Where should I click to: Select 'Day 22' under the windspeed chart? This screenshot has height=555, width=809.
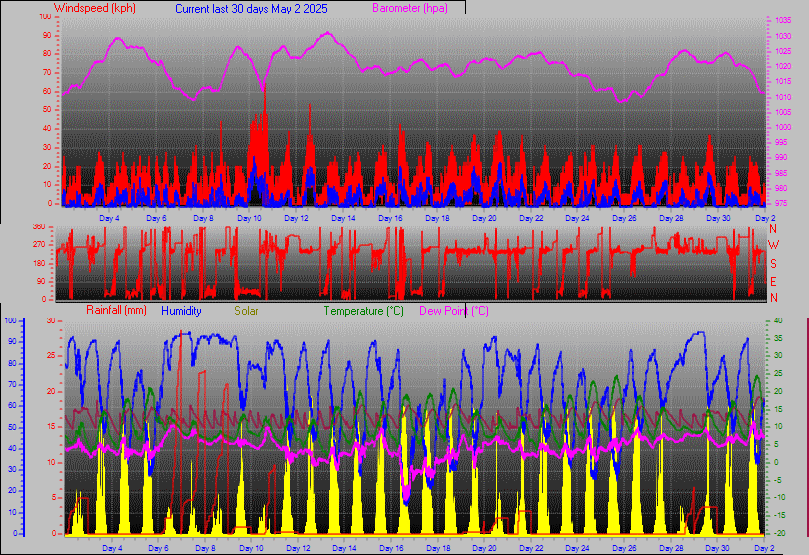click(531, 218)
